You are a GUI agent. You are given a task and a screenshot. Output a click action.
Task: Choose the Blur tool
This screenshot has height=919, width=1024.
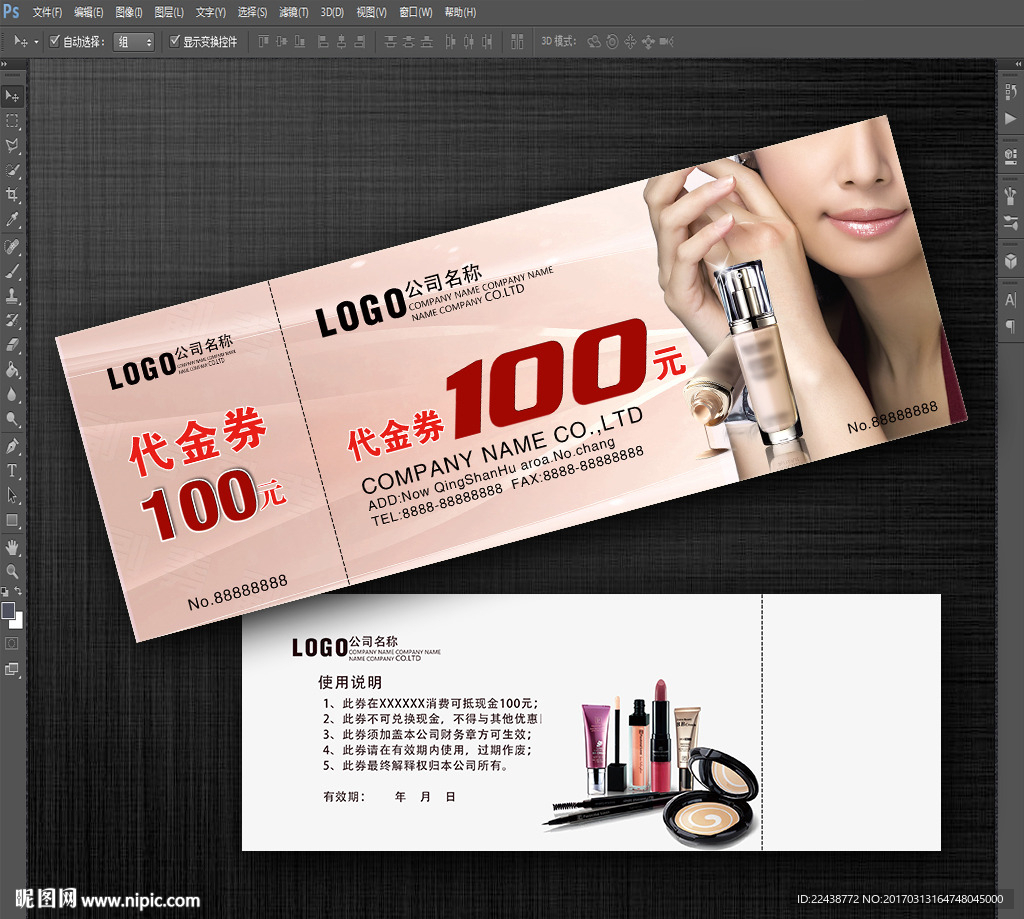click(x=12, y=395)
